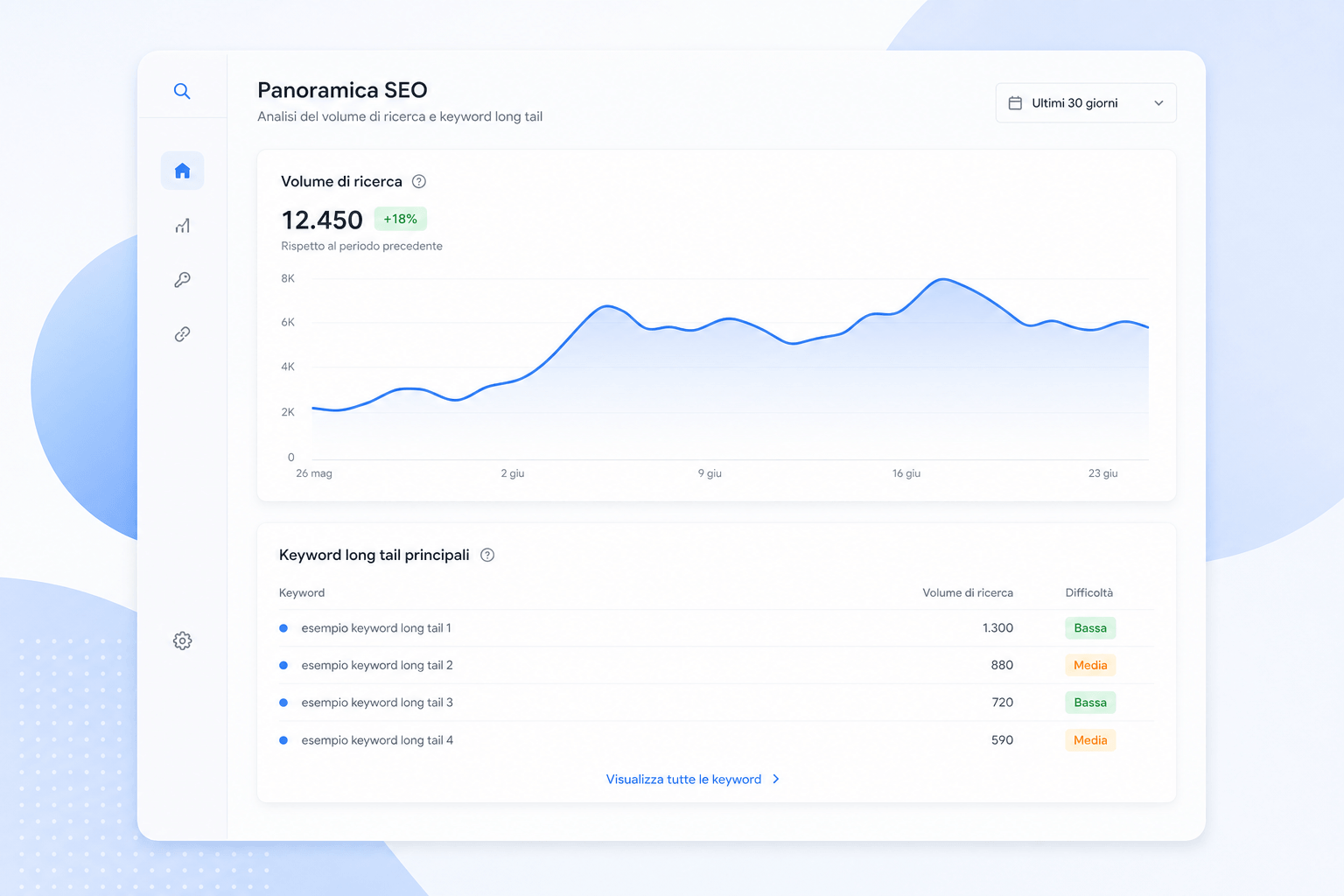Select row esempio keyword long tail 4
Image resolution: width=1344 pixels, height=896 pixels.
[x=716, y=740]
